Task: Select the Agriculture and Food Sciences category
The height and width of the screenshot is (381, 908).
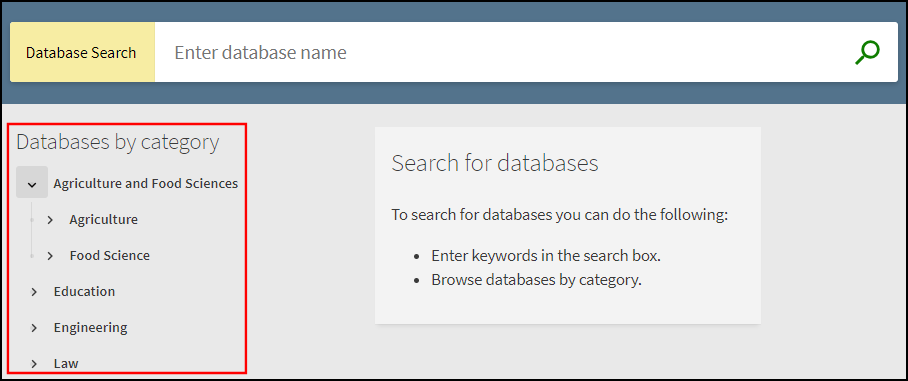Action: pyautogui.click(x=146, y=184)
